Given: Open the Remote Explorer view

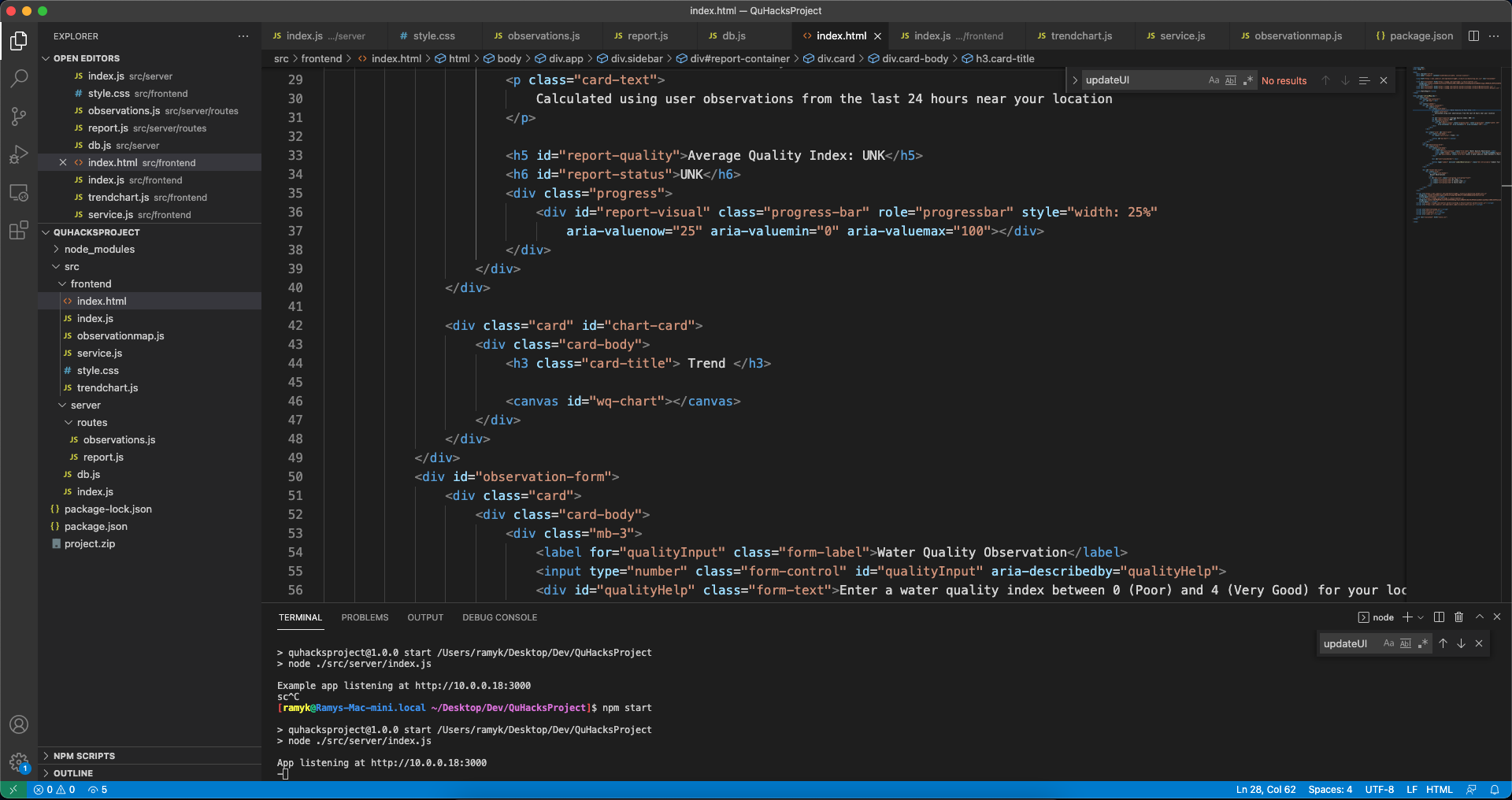Looking at the screenshot, I should [x=19, y=193].
